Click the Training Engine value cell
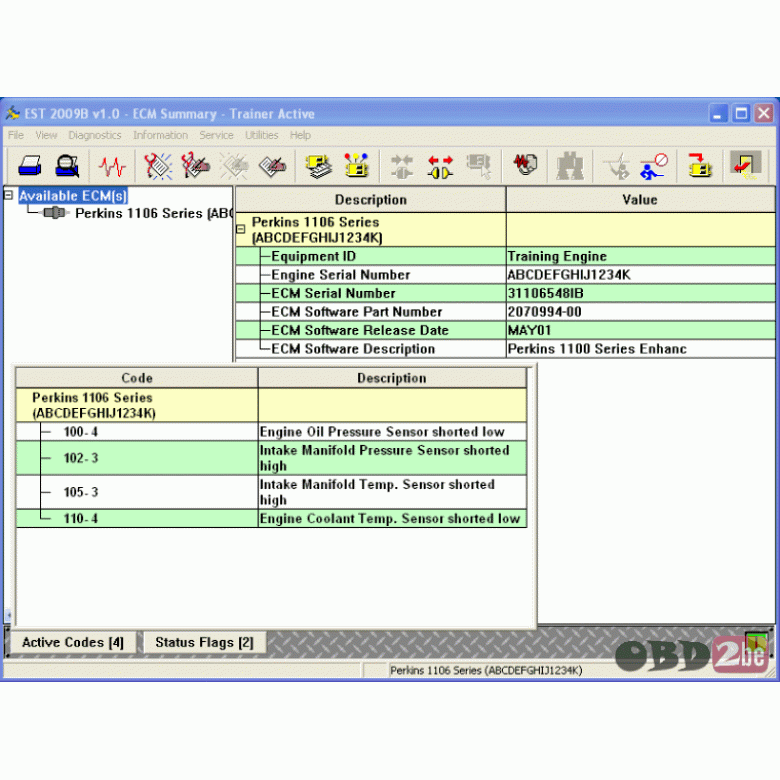This screenshot has height=780, width=780. [641, 256]
